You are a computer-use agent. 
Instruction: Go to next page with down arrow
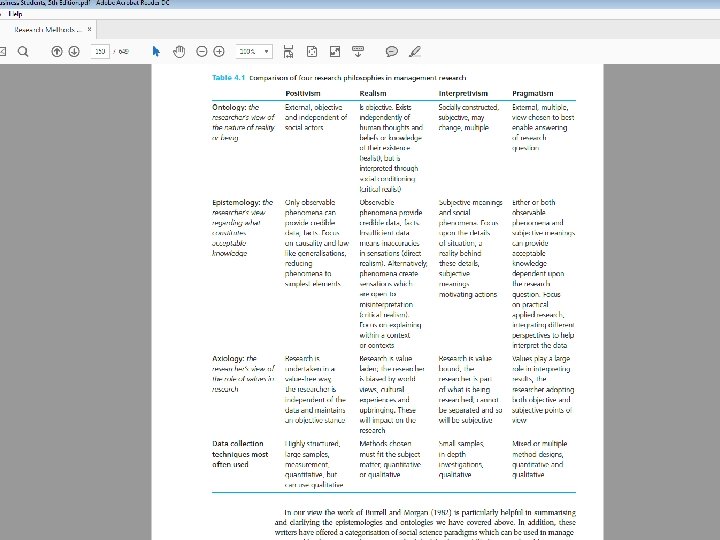click(74, 51)
